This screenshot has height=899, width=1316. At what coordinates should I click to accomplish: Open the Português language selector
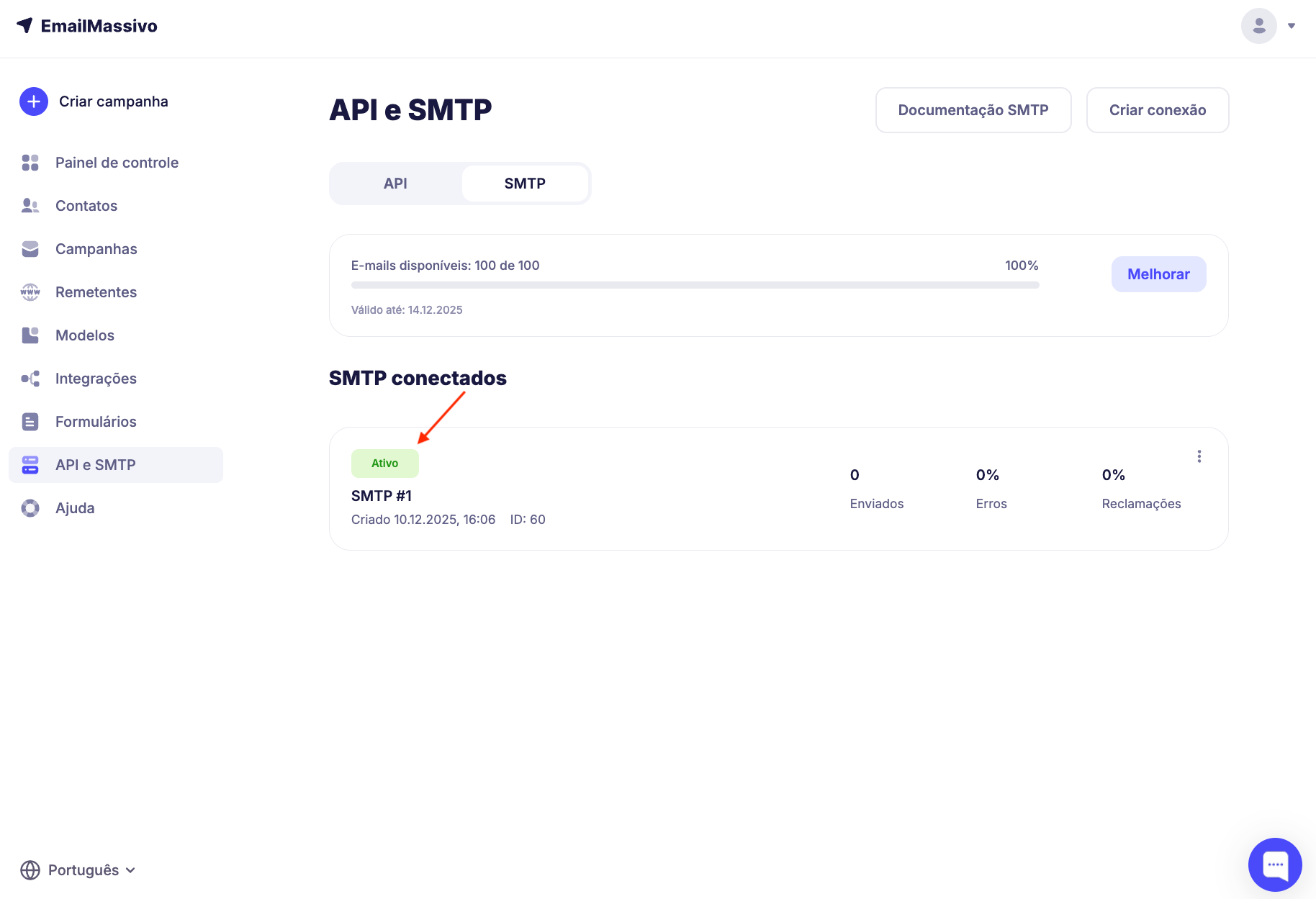[x=78, y=870]
